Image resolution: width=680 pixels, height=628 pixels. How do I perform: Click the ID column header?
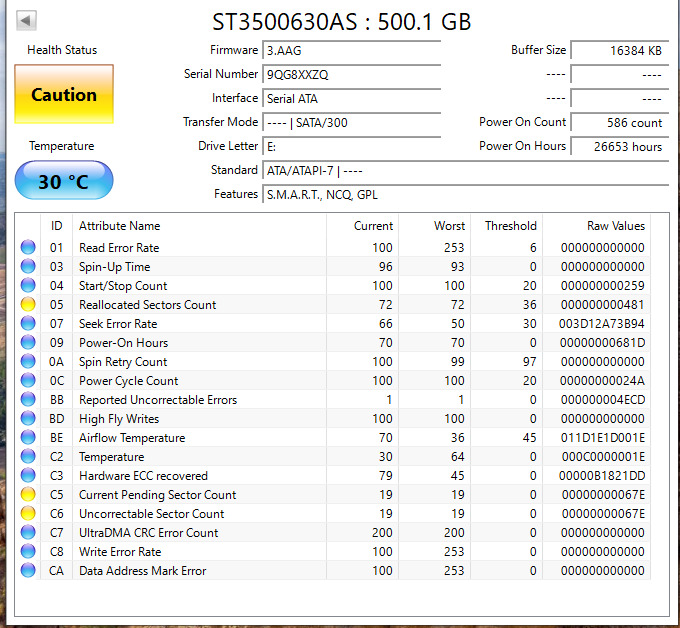56,226
